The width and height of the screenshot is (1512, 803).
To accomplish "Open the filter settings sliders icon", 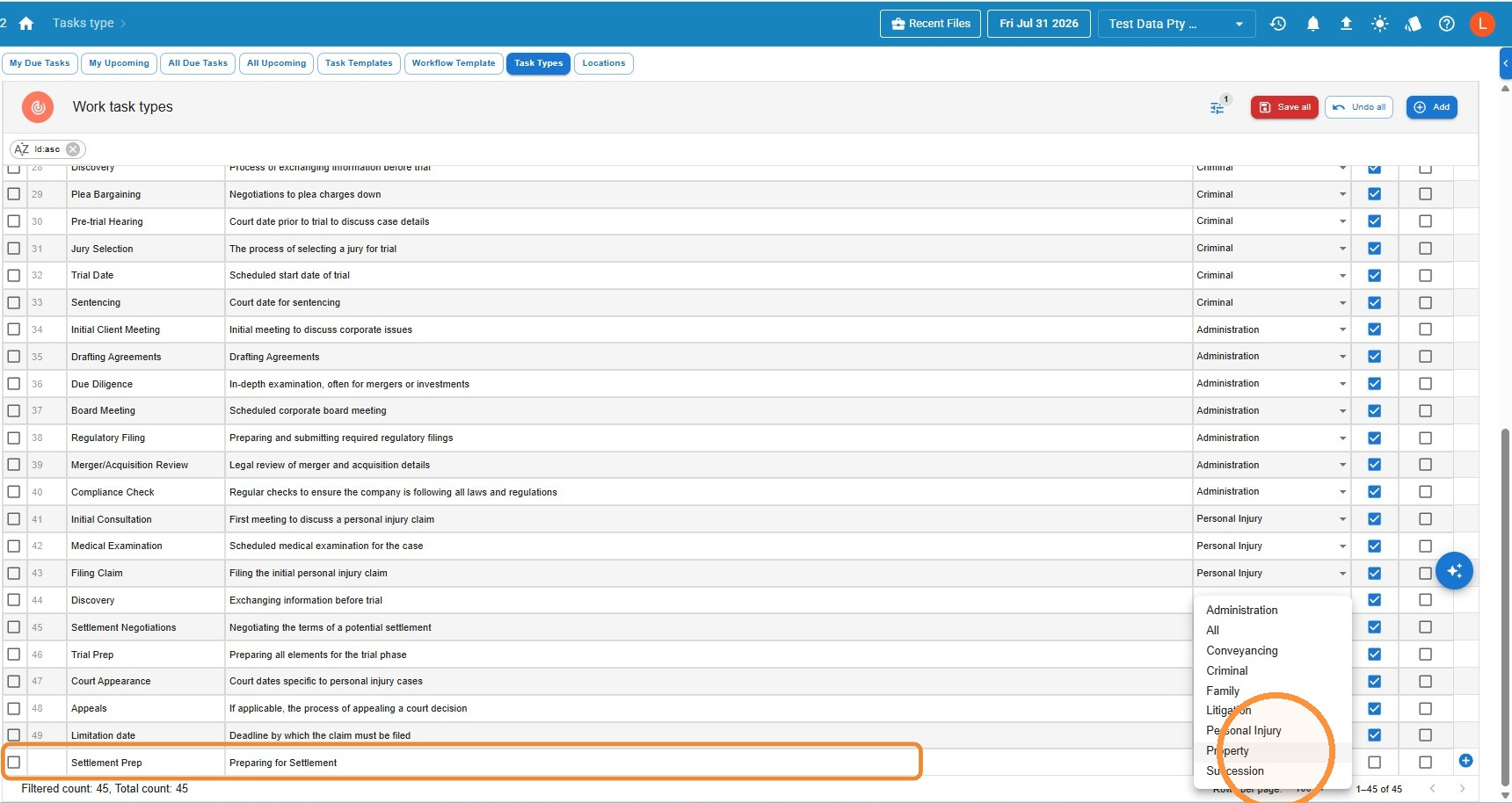I will (1217, 107).
